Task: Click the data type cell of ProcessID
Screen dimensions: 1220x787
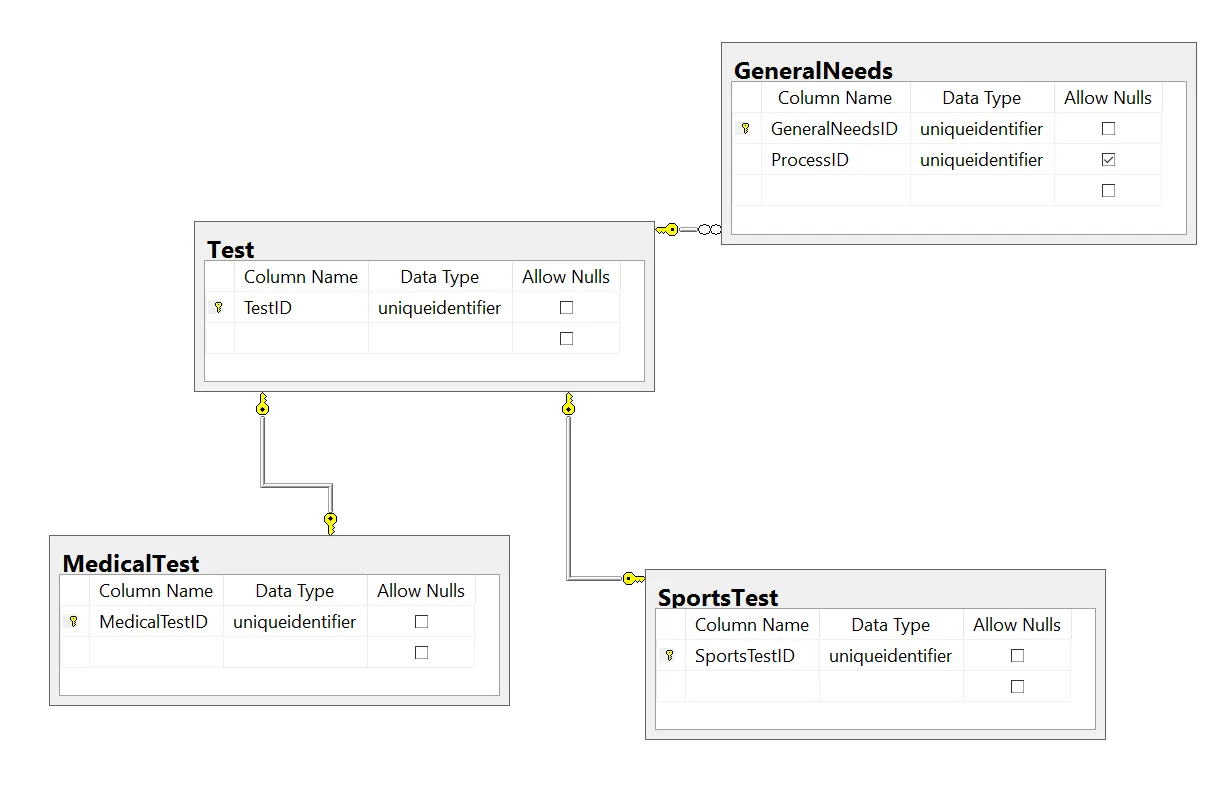Action: tap(982, 160)
